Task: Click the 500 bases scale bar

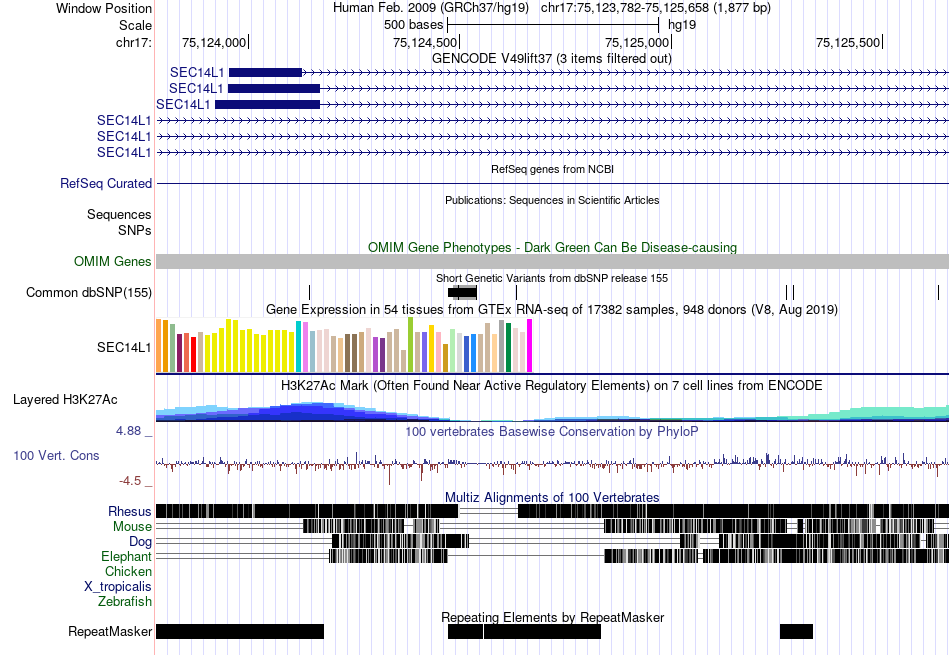Action: [553, 25]
